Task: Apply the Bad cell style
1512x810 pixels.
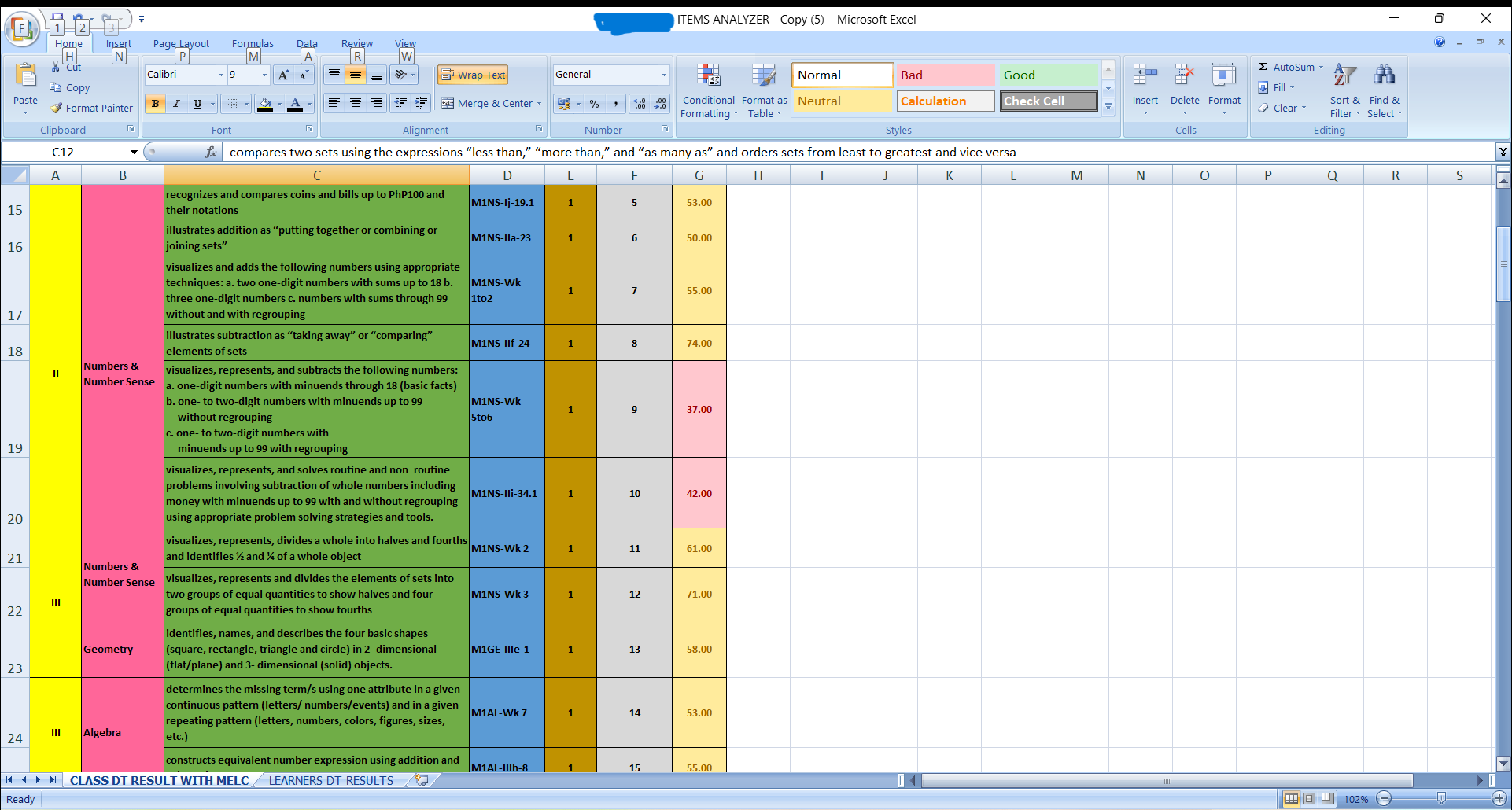Action: tap(945, 75)
